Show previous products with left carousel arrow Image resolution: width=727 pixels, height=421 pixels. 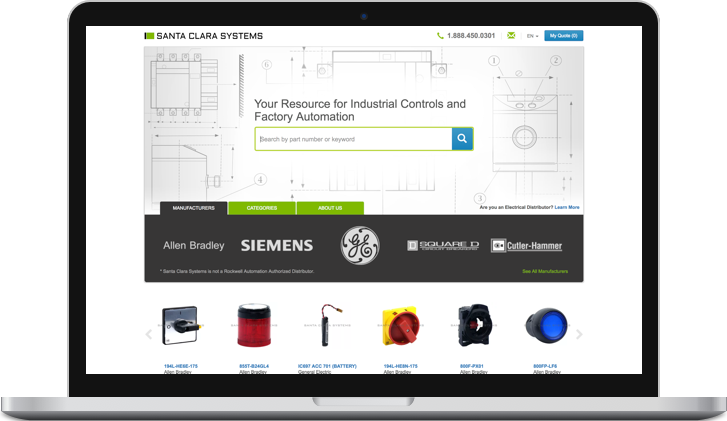click(x=149, y=334)
